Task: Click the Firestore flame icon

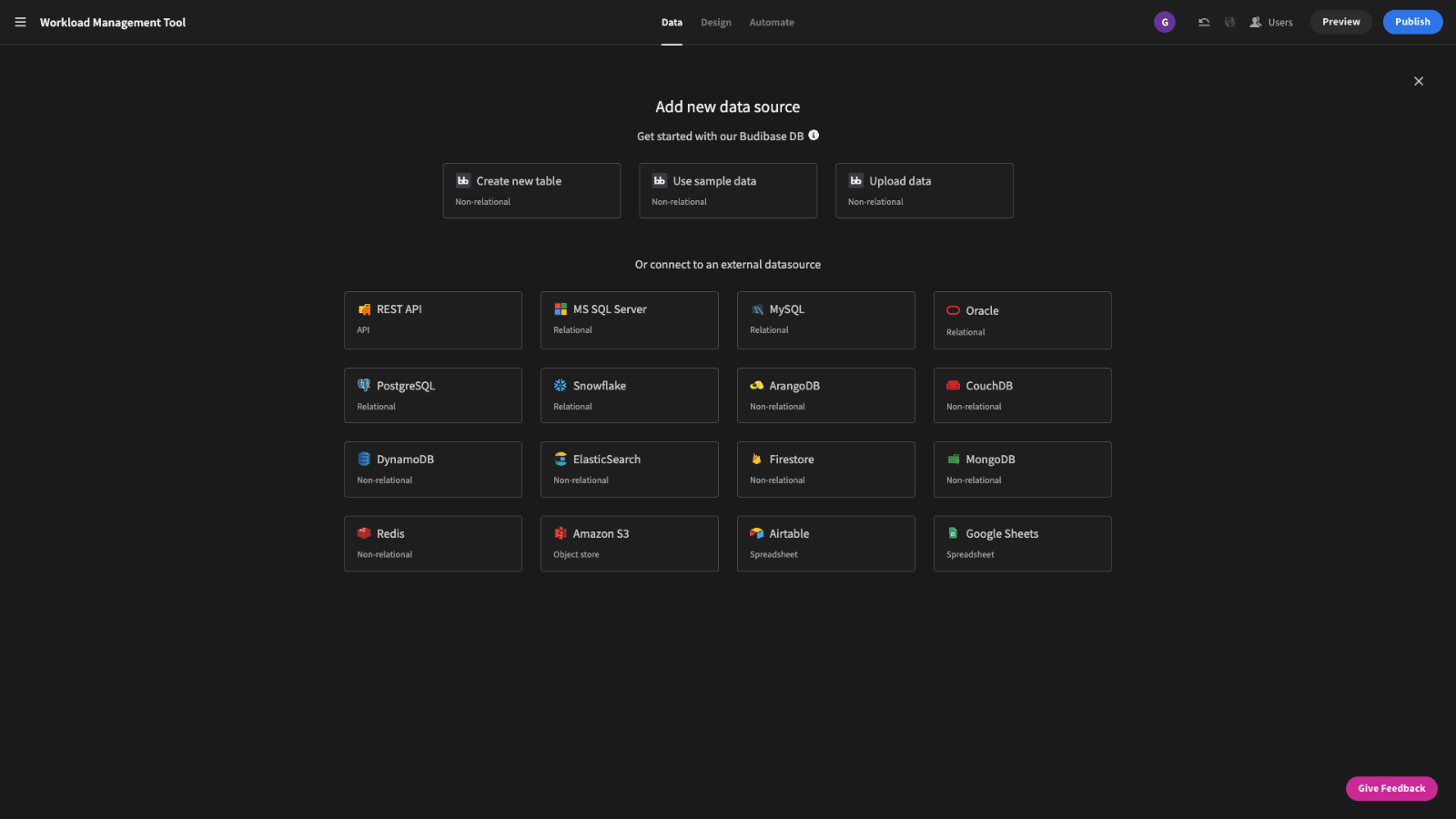Action: (756, 459)
